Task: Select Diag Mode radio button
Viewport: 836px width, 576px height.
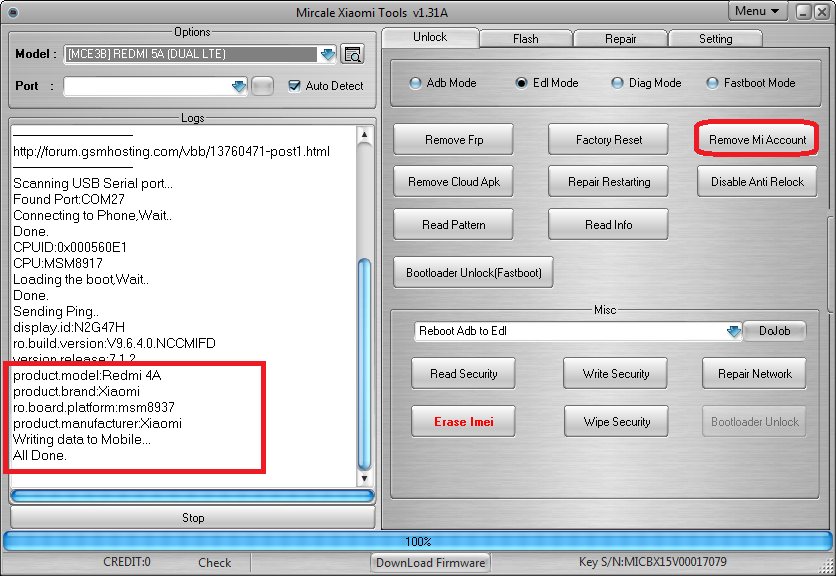Action: 617,83
